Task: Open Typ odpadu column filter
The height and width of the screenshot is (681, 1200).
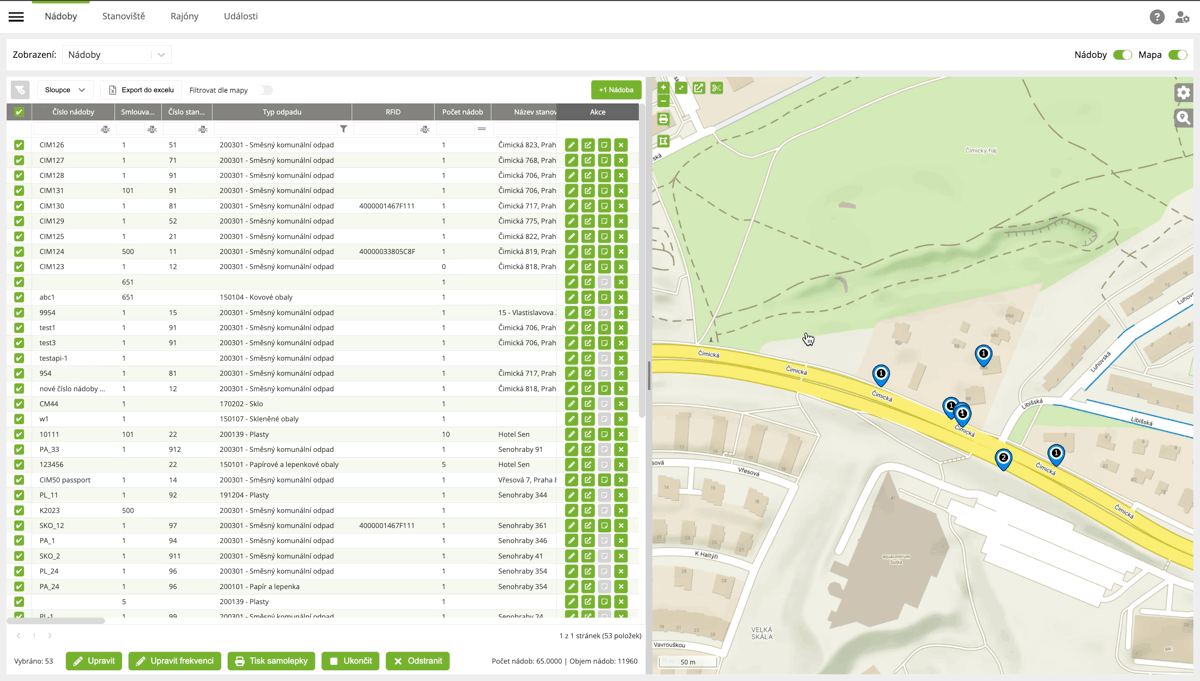Action: [343, 129]
